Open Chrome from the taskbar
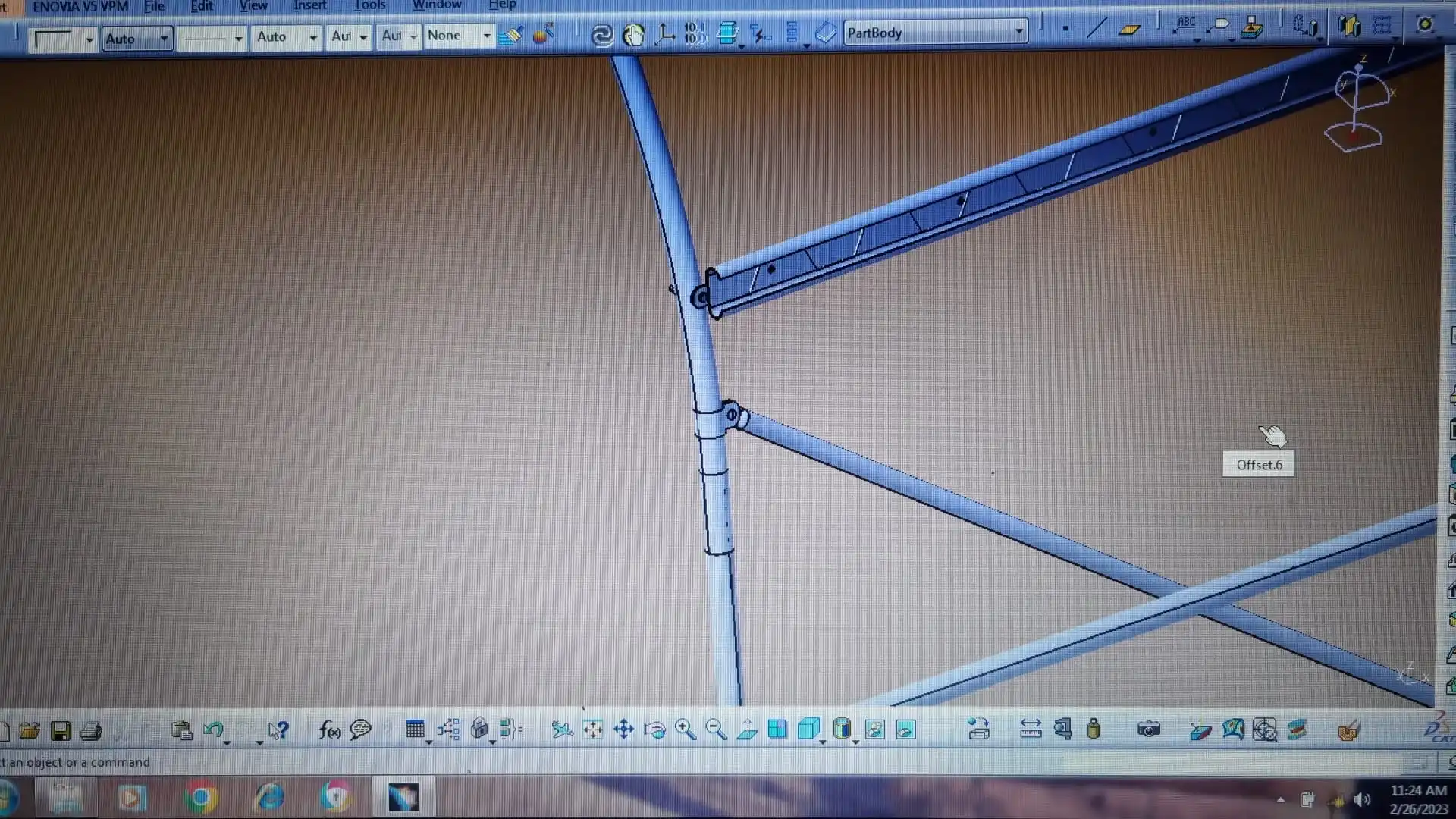The image size is (1456, 819). (x=201, y=798)
